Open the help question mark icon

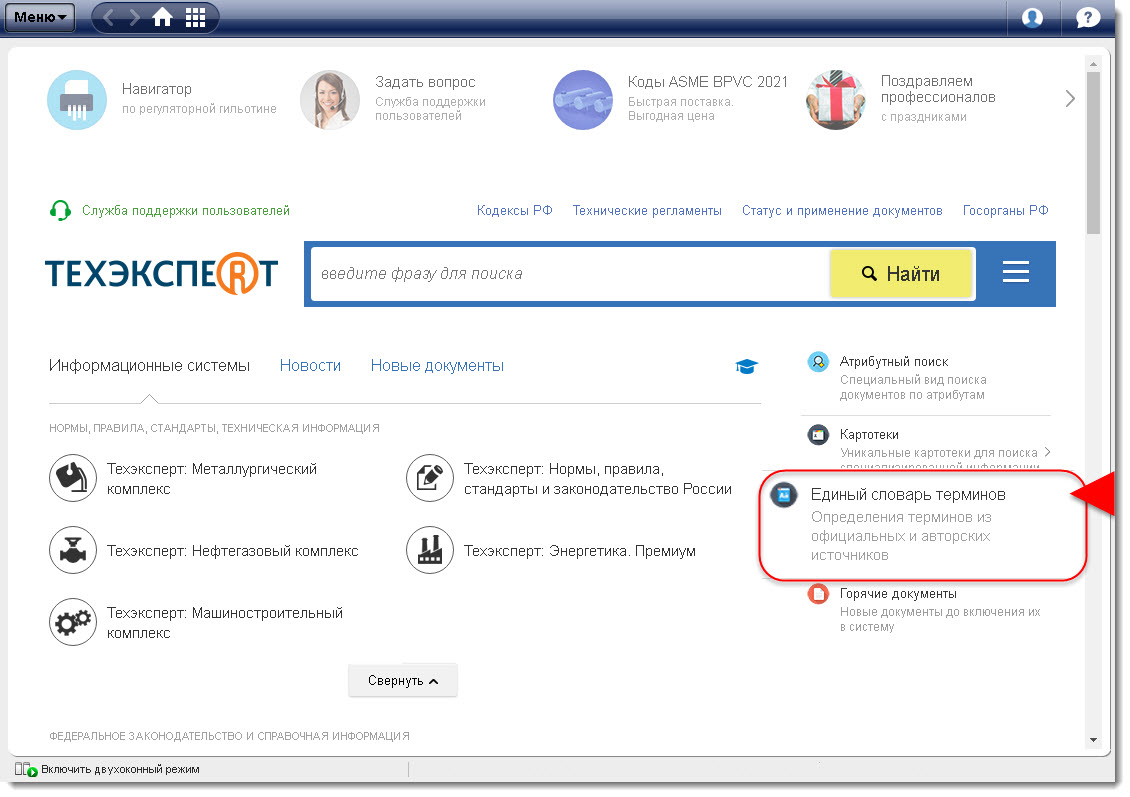[x=1087, y=17]
